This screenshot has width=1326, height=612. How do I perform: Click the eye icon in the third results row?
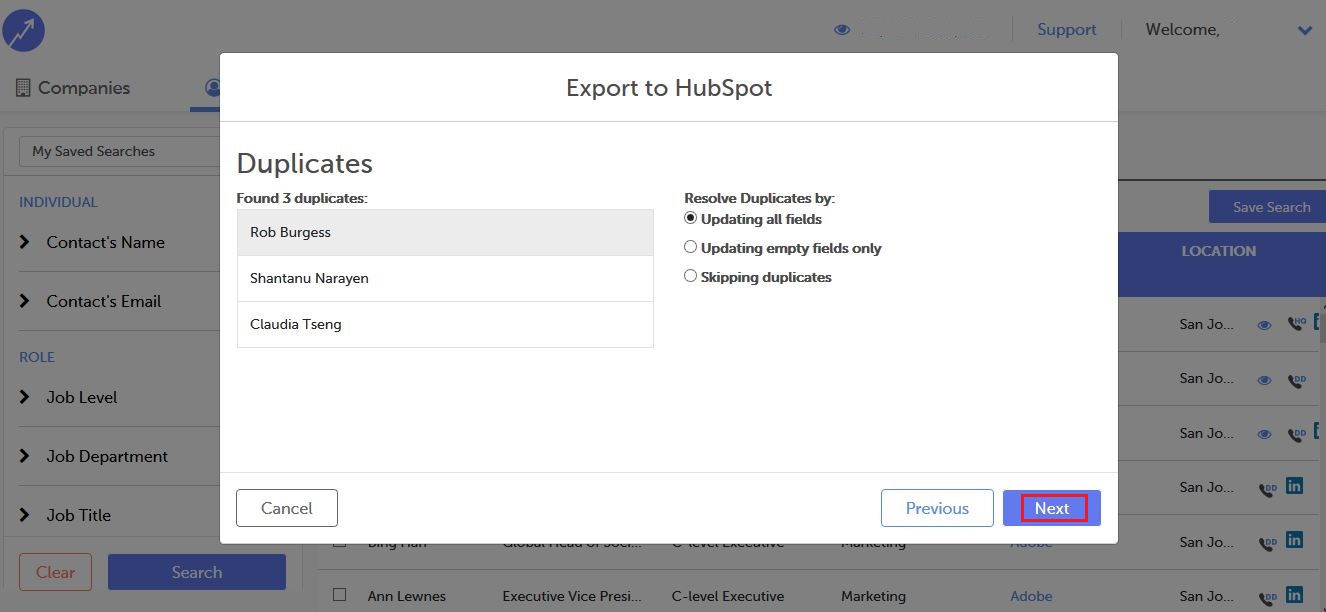[x=1265, y=434]
